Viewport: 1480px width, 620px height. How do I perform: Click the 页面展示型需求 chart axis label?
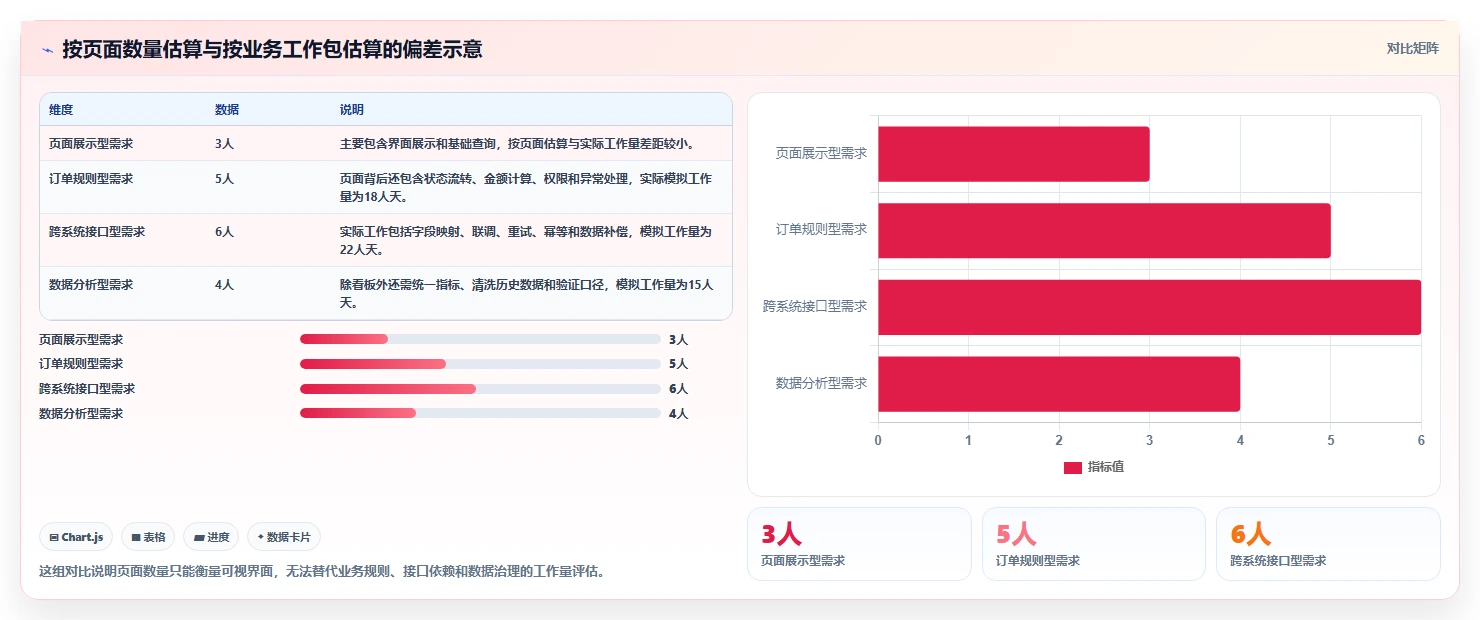tap(821, 154)
